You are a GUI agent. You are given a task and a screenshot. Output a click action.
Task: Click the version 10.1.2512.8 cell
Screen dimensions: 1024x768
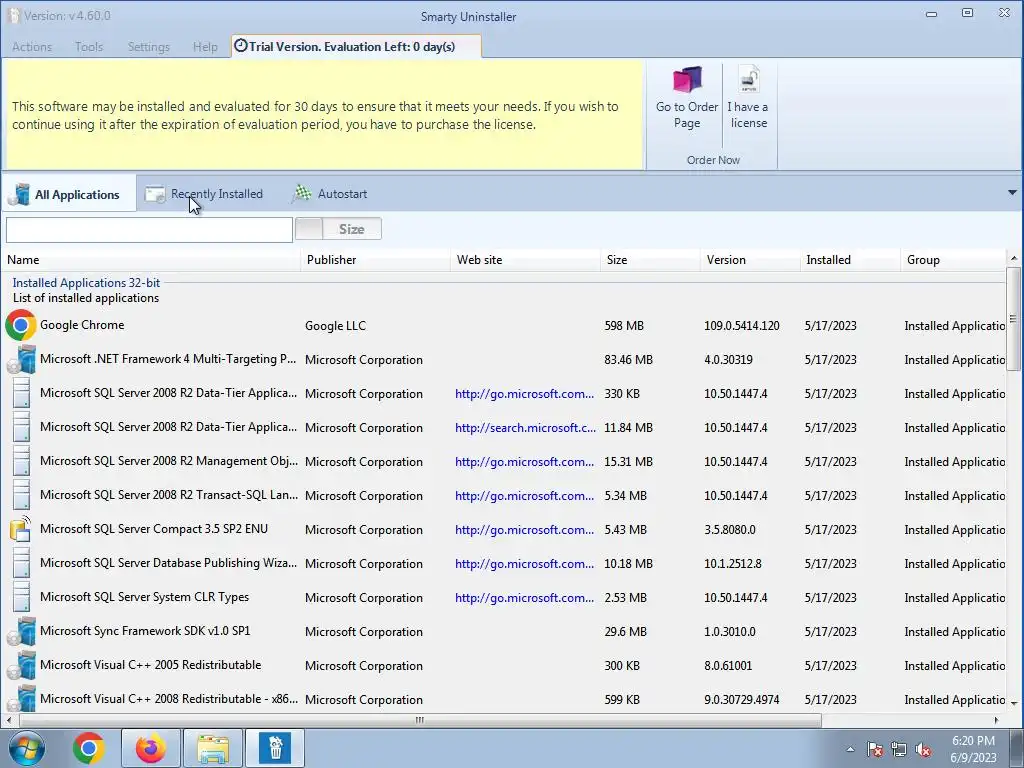[732, 564]
